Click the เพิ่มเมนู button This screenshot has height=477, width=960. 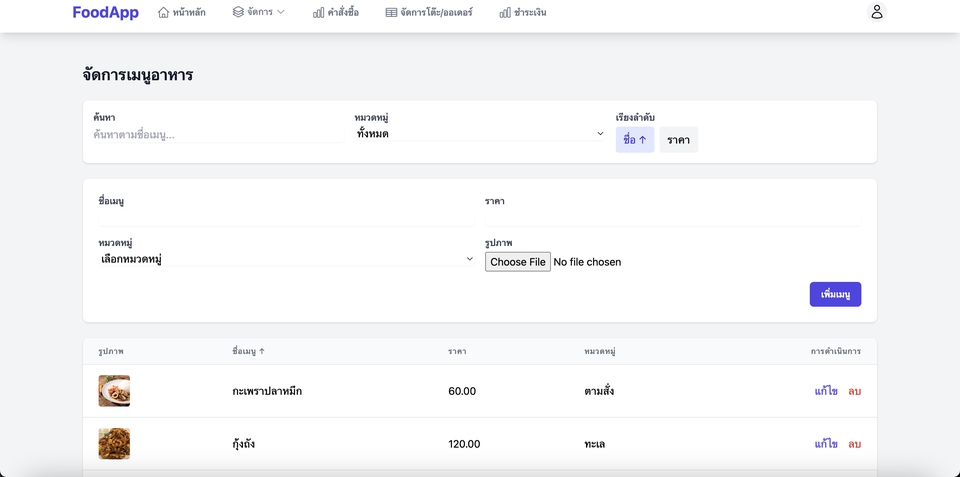point(835,294)
